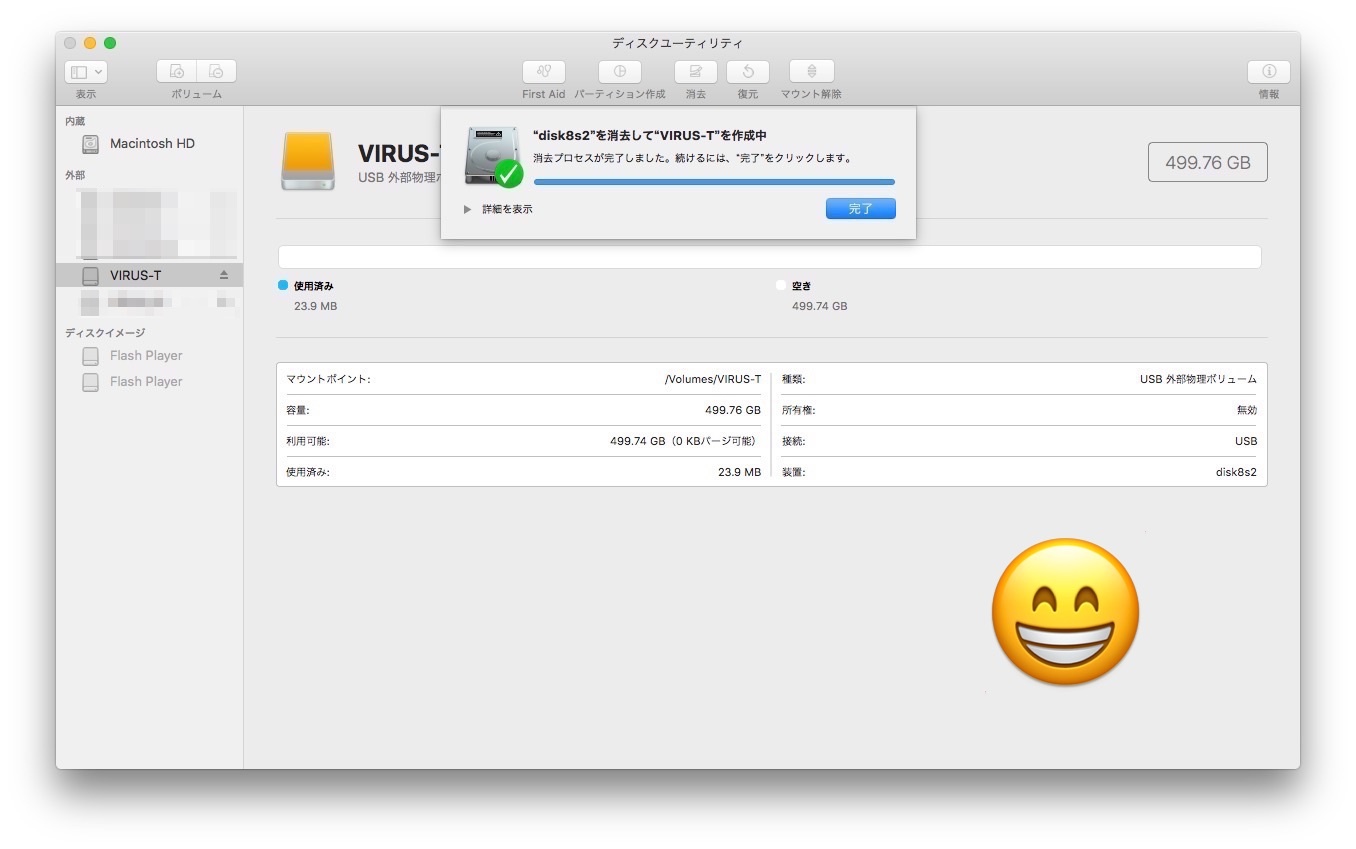Screen dimensions: 1356x849
Task: Click the 499.76 GB capacity box
Action: point(1207,163)
